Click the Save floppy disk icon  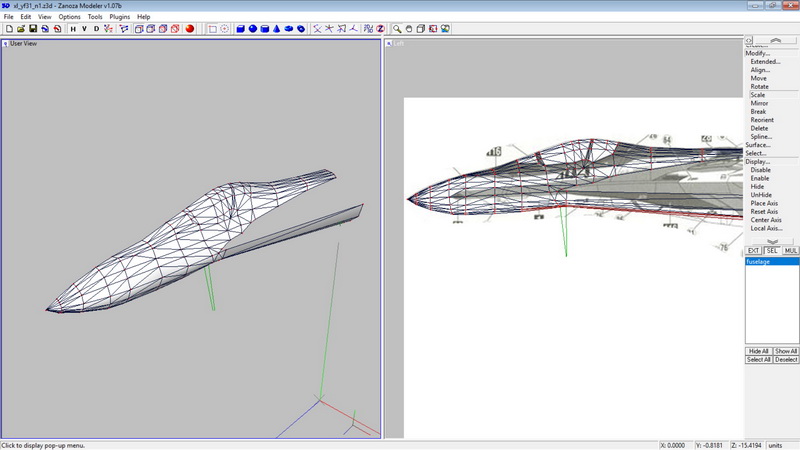click(33, 29)
